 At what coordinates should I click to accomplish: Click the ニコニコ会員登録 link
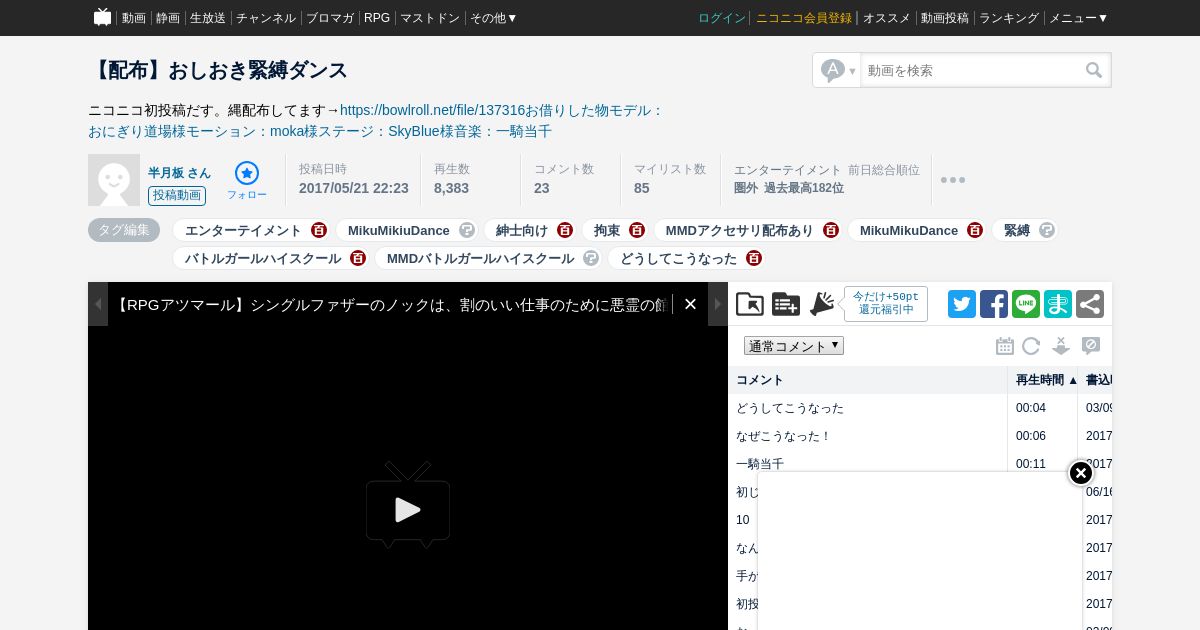click(804, 18)
